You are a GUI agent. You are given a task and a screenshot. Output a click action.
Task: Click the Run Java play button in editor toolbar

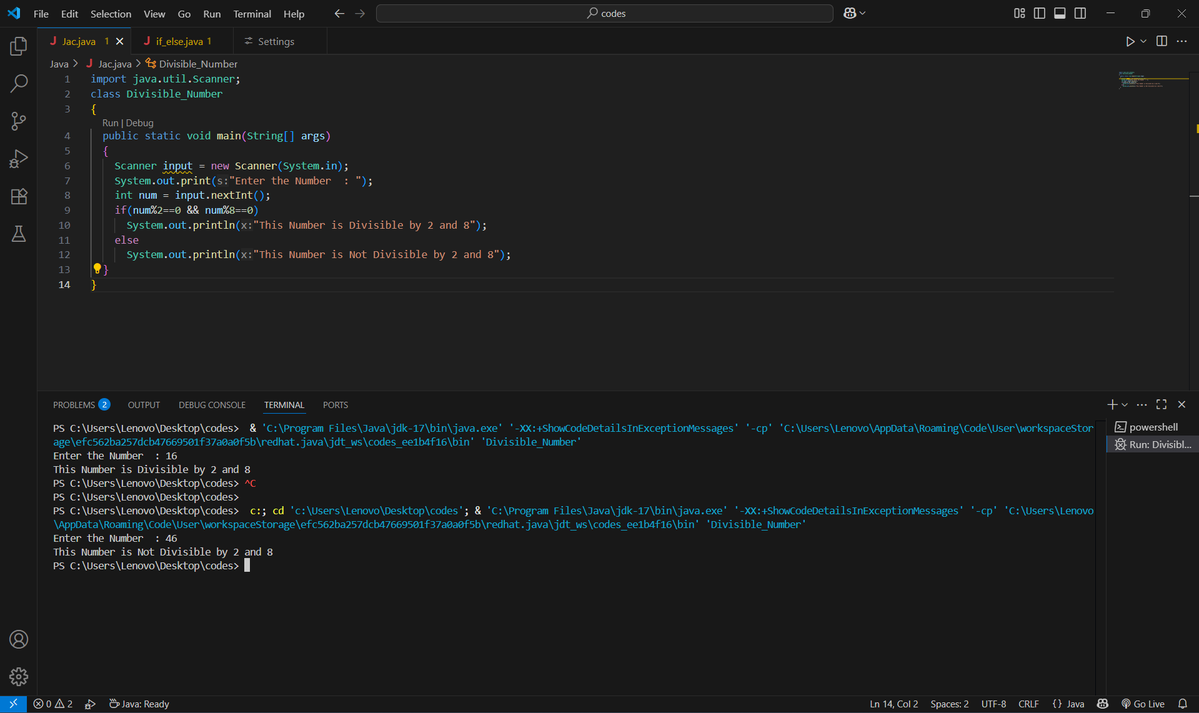tap(1129, 41)
